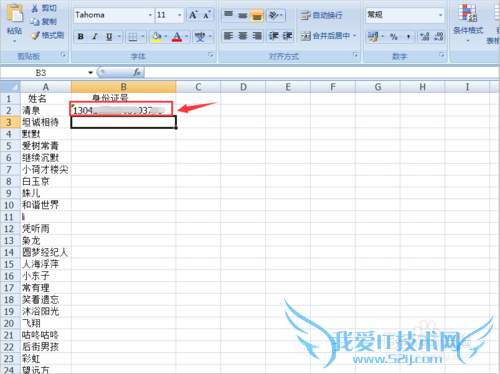Decrease font size with small A
This screenshot has width=500, height=374.
click(x=207, y=15)
